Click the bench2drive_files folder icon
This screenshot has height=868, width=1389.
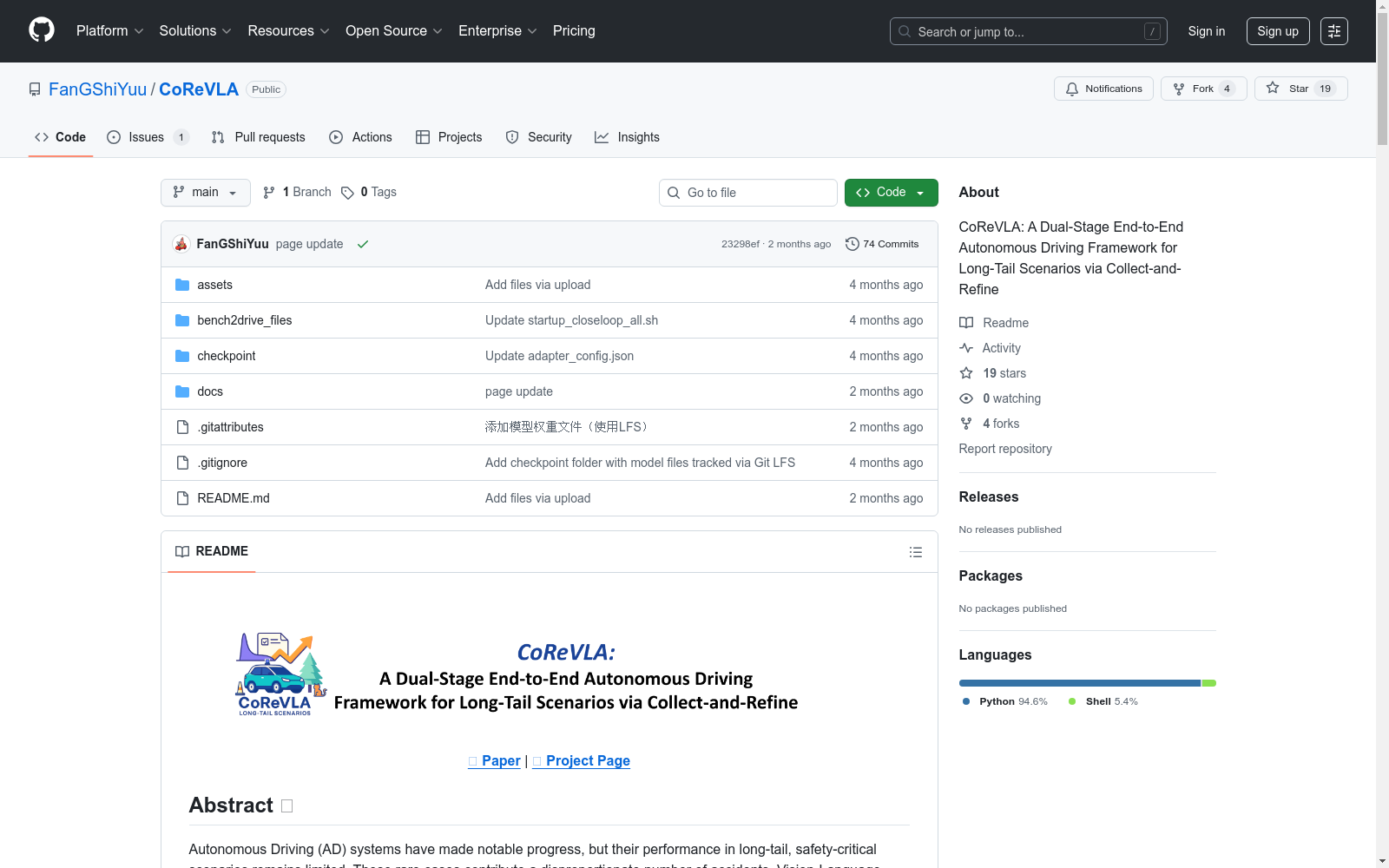[x=182, y=320]
